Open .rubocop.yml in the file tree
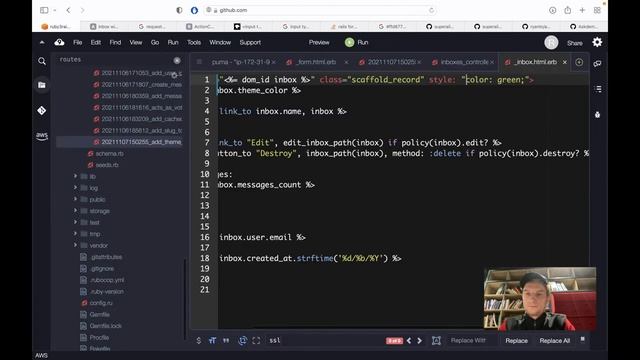This screenshot has height=360, width=640. (x=107, y=280)
